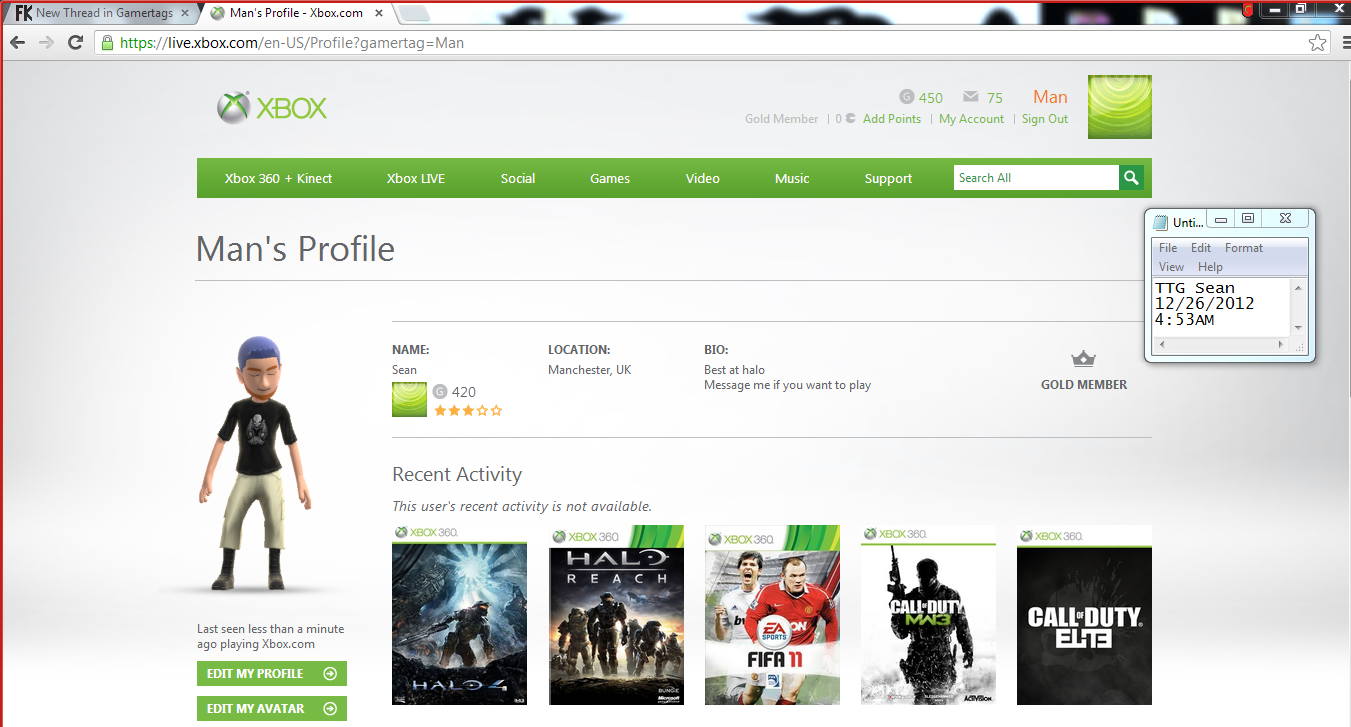
Task: Click the small gamerpic under Sean
Action: pos(409,400)
